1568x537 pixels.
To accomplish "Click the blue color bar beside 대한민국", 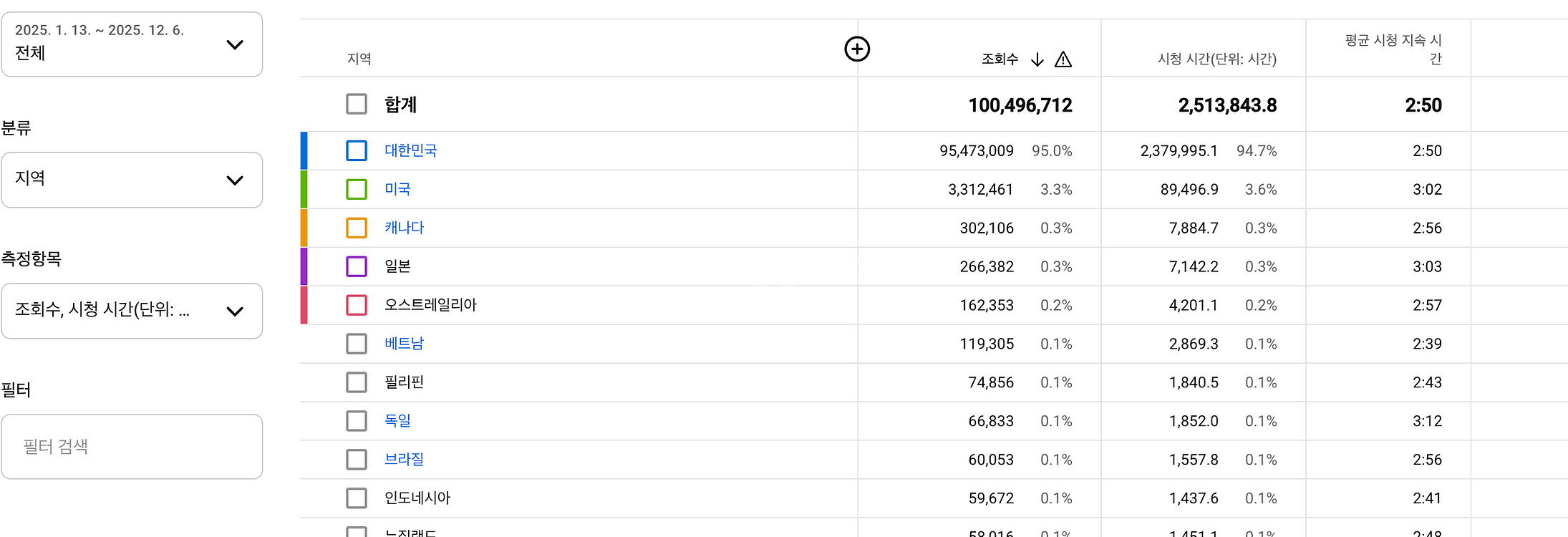I will [x=304, y=150].
